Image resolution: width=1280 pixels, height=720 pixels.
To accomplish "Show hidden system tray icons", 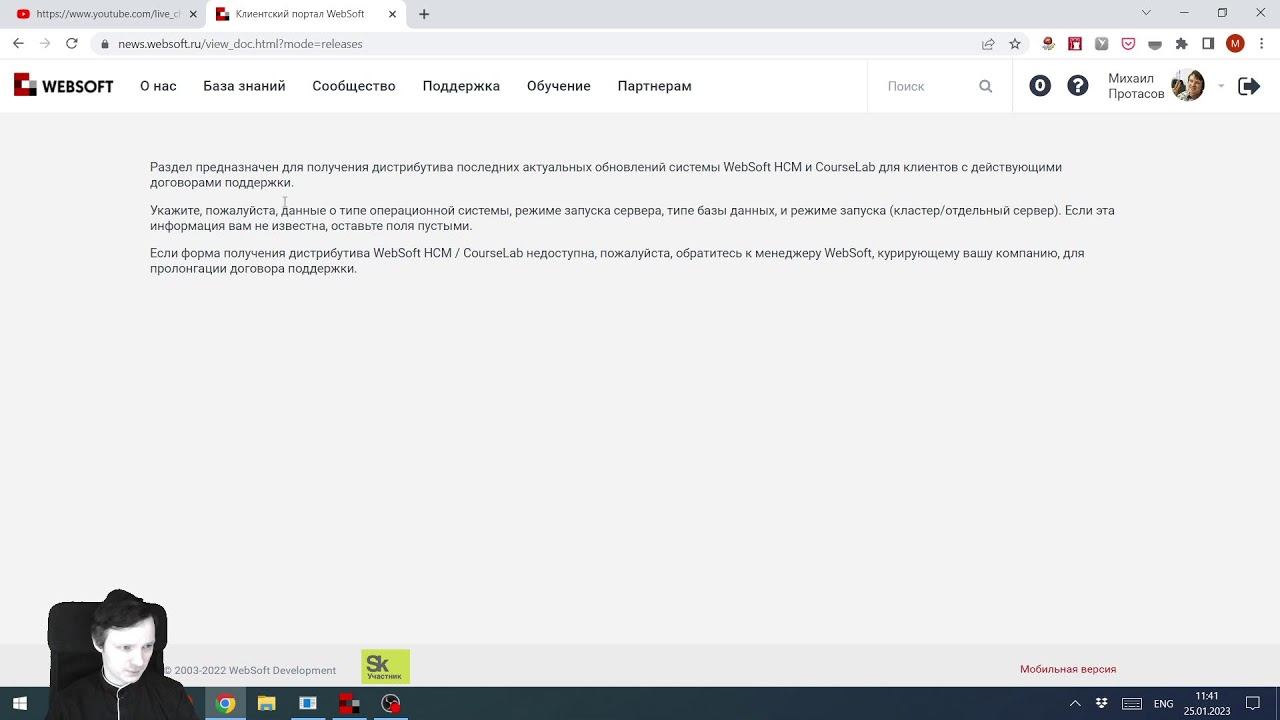I will click(1075, 704).
